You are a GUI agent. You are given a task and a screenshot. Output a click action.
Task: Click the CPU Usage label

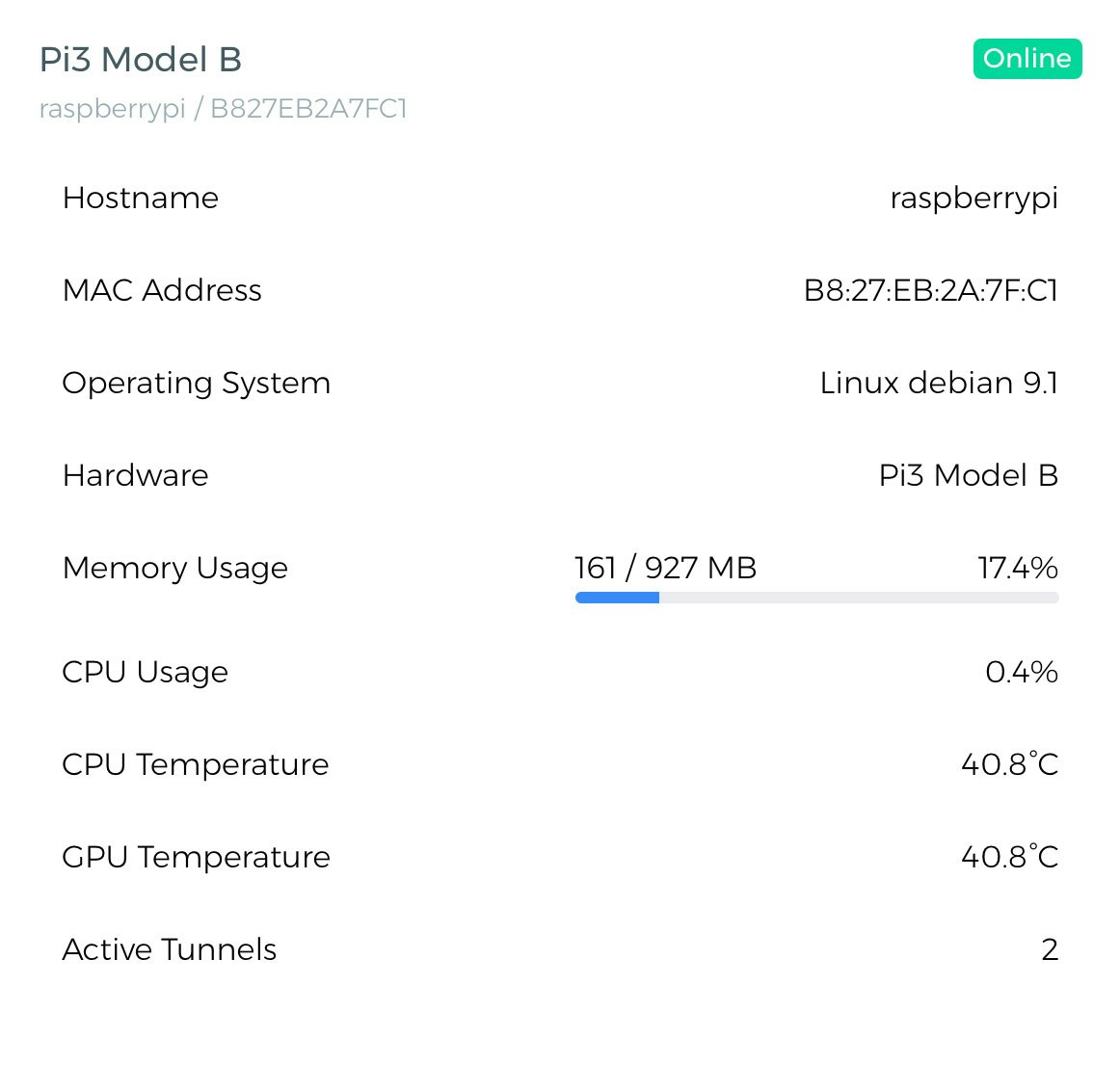pyautogui.click(x=146, y=672)
